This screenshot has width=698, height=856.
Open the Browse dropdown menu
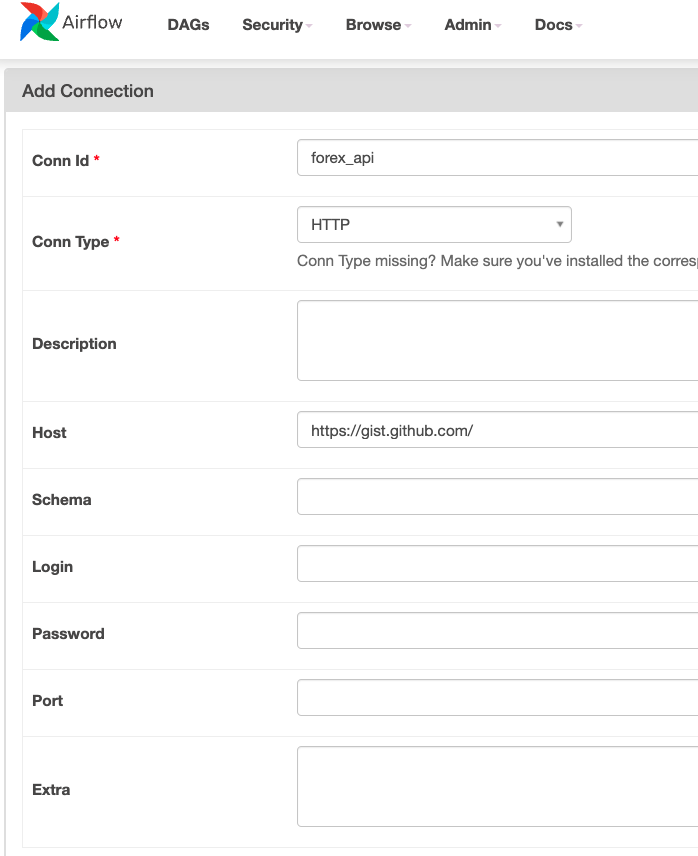[378, 25]
